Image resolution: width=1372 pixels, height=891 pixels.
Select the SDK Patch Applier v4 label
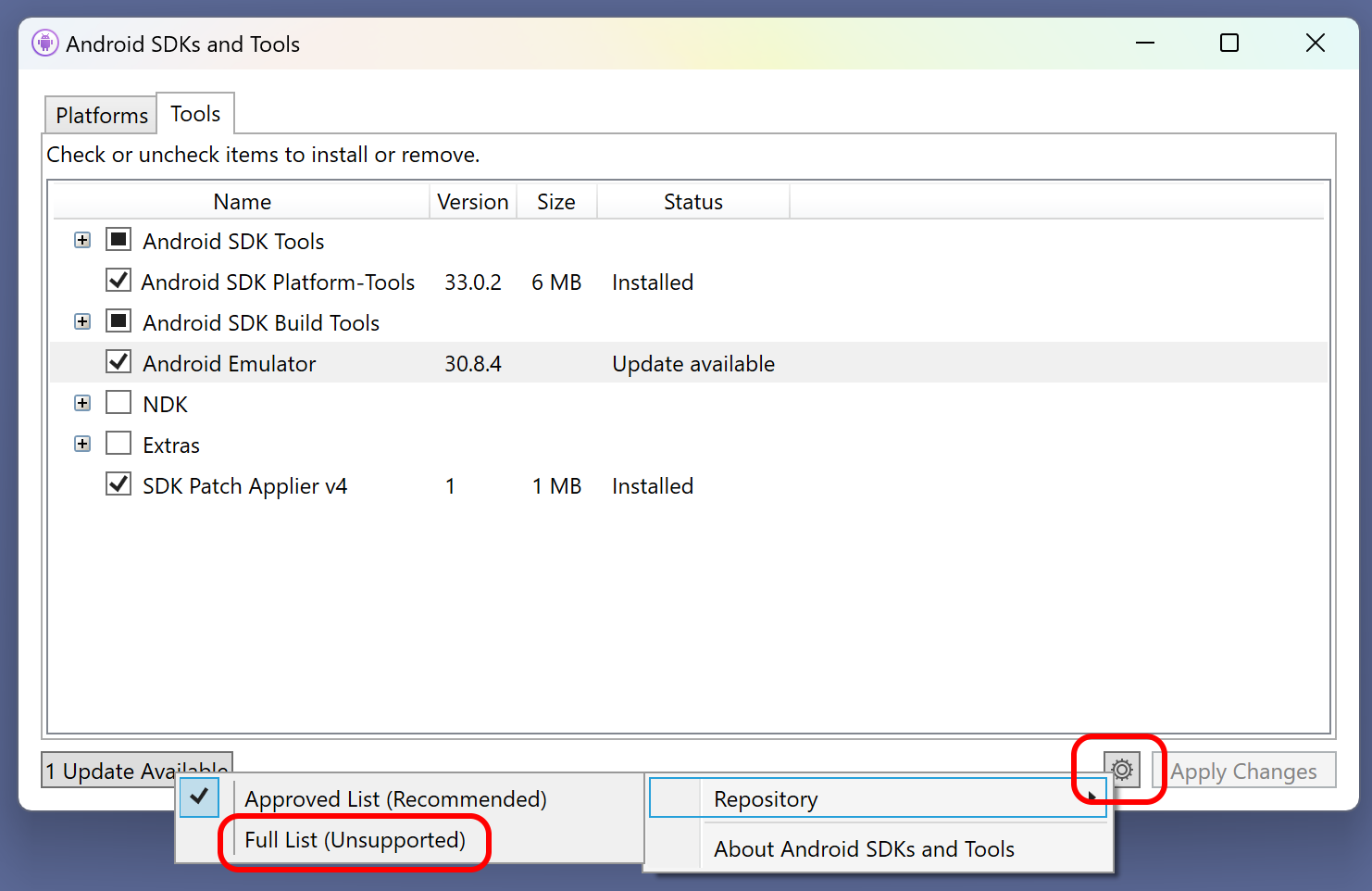[x=244, y=486]
